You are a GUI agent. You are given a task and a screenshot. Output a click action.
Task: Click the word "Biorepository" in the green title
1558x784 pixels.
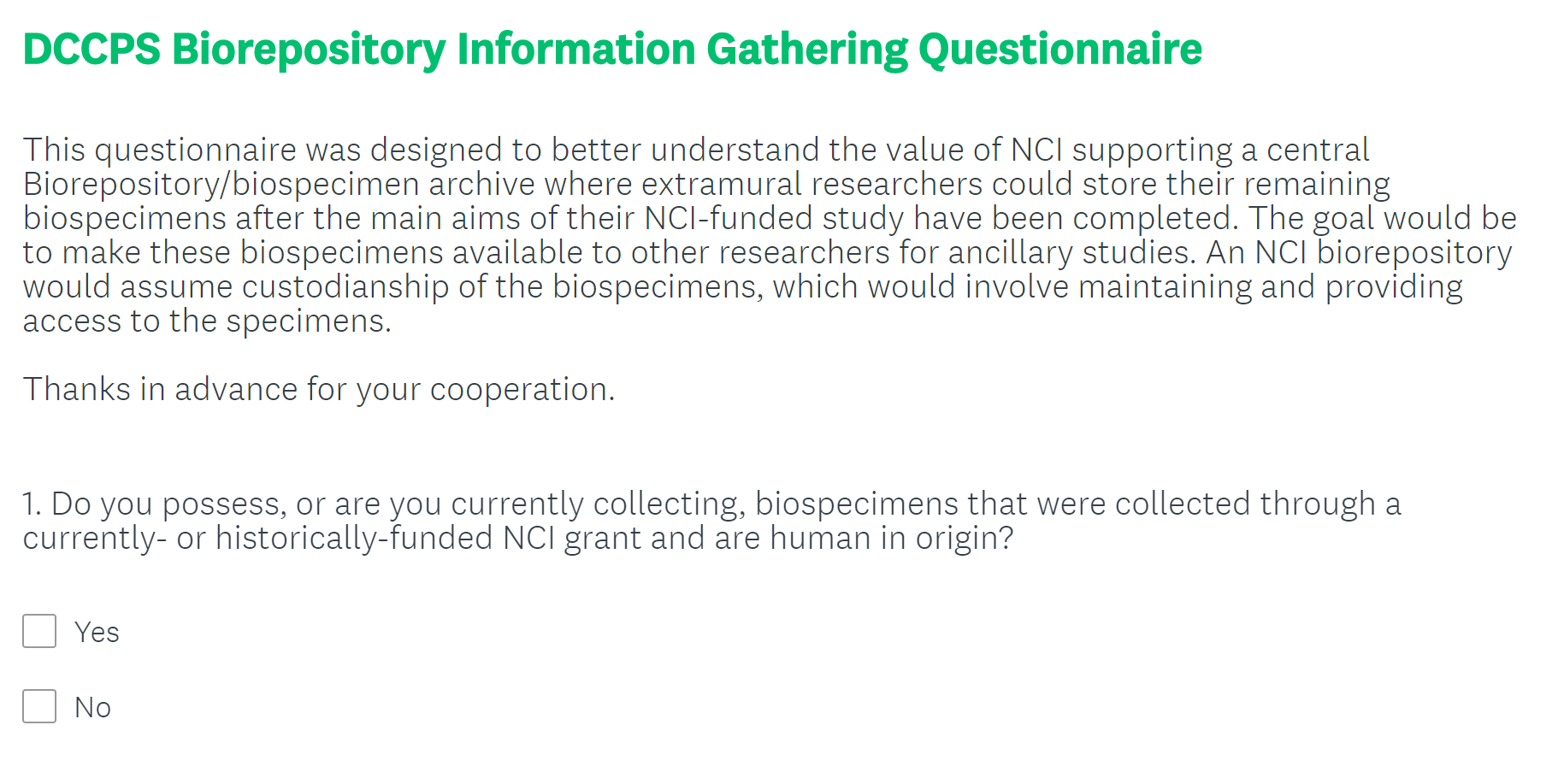(309, 49)
